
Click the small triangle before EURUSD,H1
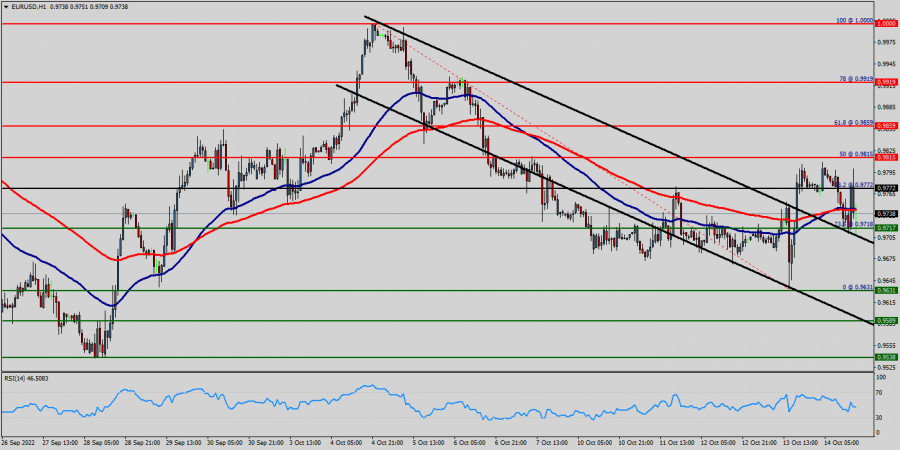6,6
